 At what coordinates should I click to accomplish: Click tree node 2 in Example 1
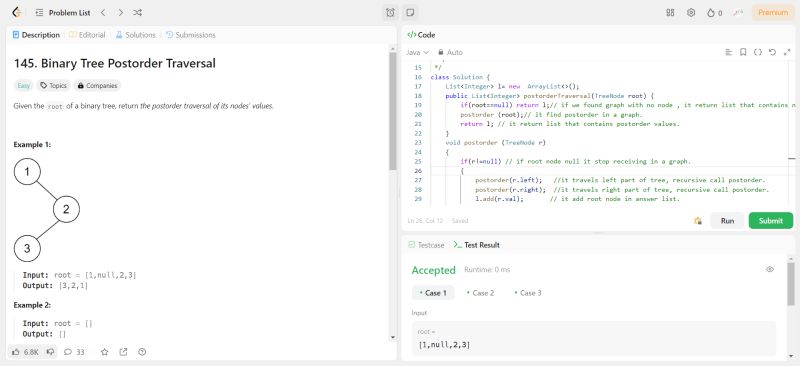pos(66,209)
